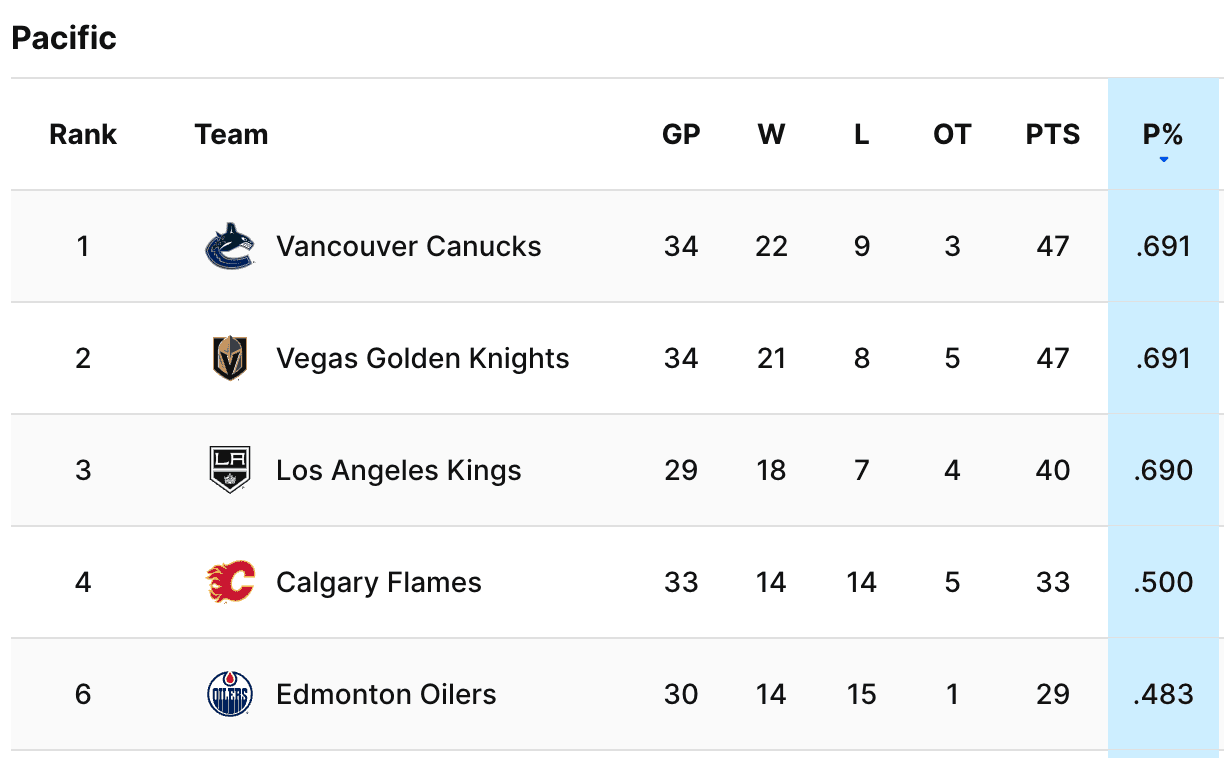Sort table by GP column header
Viewport: 1224px width, 758px height.
pyautogui.click(x=681, y=134)
